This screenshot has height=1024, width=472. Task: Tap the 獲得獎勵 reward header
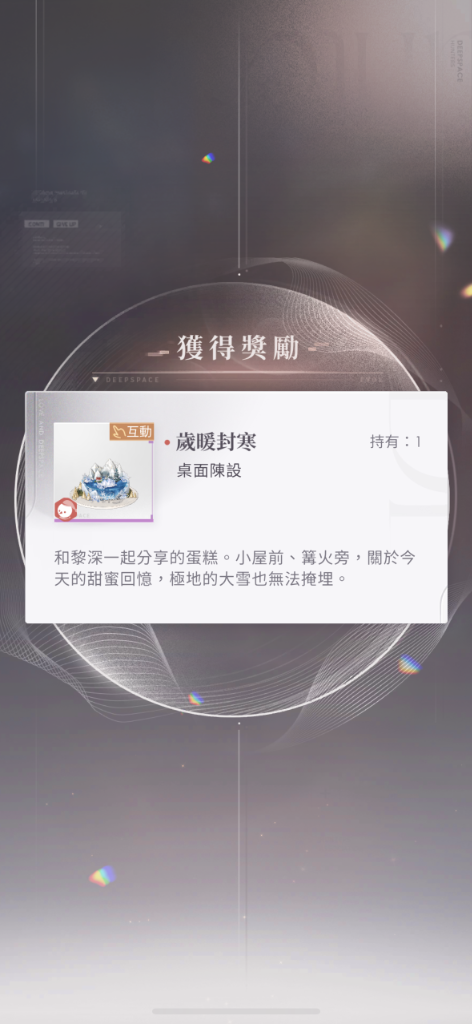click(238, 349)
